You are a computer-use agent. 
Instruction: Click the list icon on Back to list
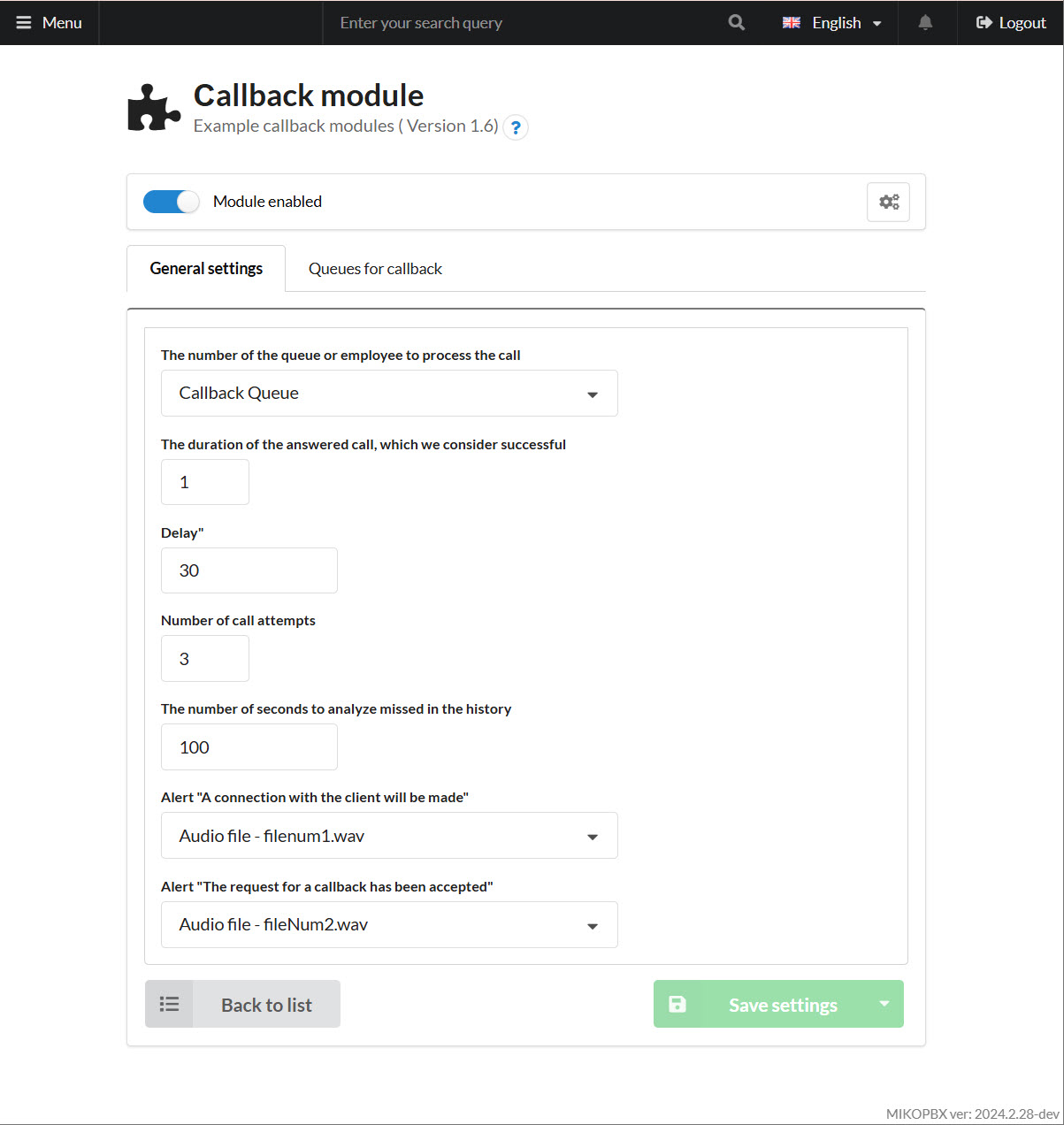tap(169, 1004)
